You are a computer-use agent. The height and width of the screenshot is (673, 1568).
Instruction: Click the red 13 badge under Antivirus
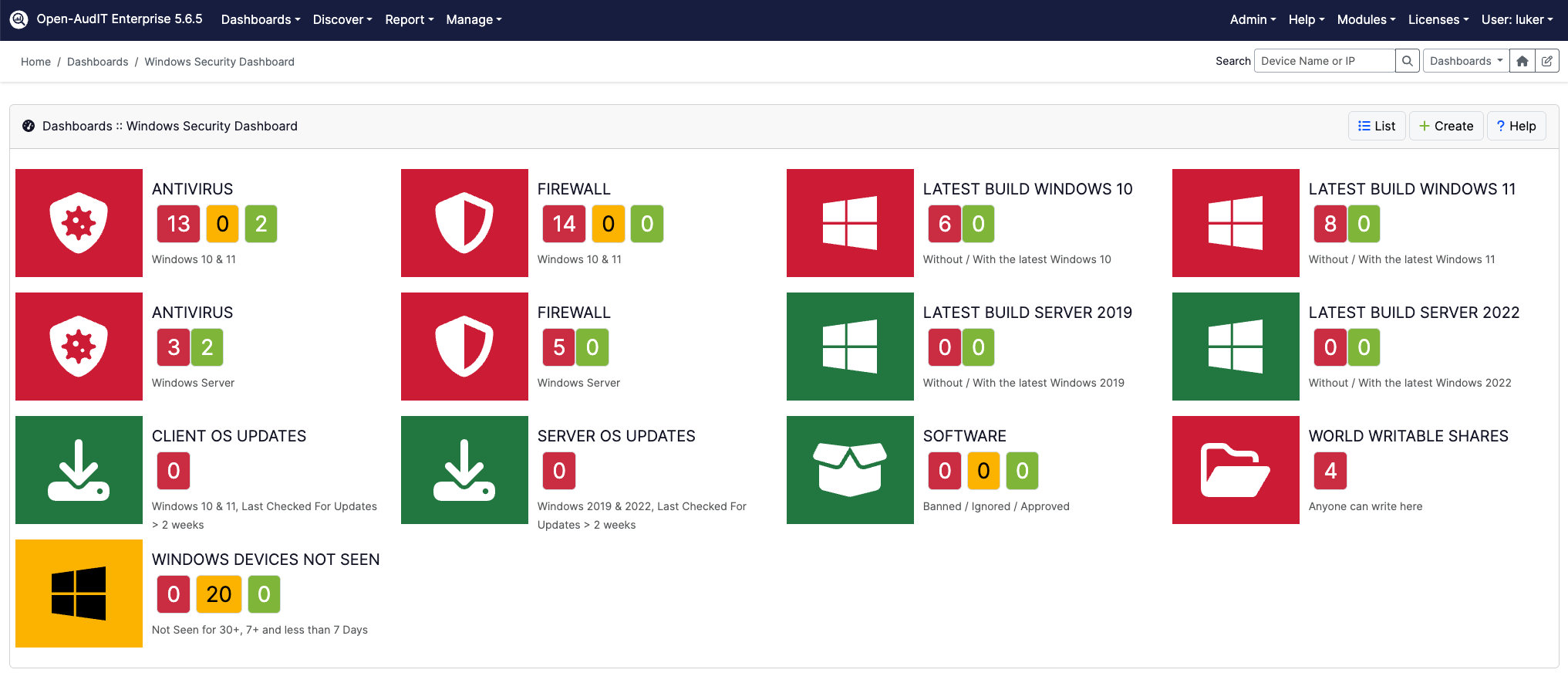click(x=178, y=224)
